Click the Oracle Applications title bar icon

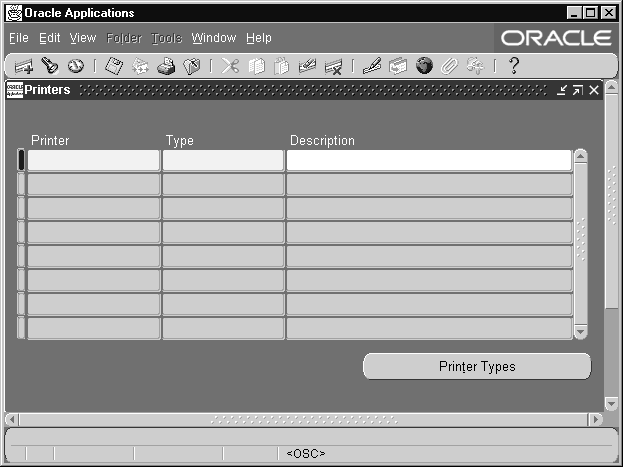(x=14, y=13)
